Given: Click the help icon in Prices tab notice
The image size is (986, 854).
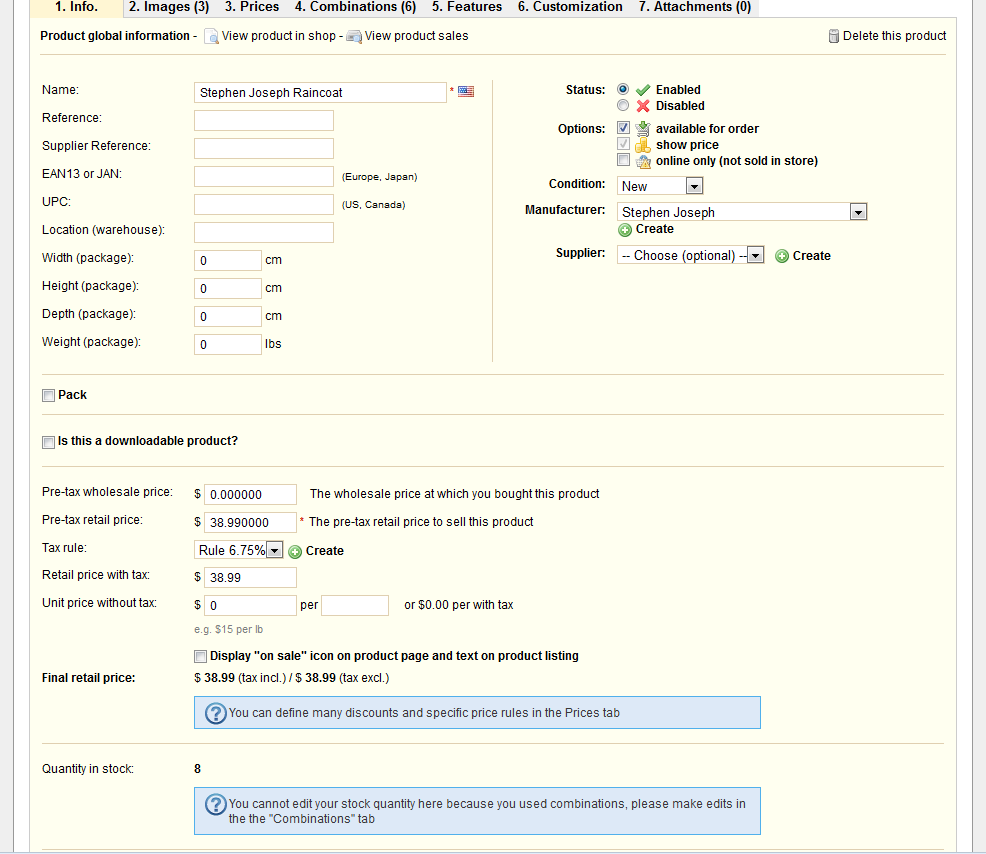Looking at the screenshot, I should pos(216,713).
